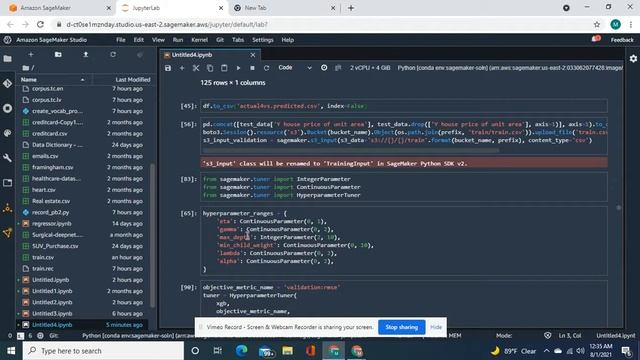Open the File menu
The image size is (640, 360).
click(121, 40)
